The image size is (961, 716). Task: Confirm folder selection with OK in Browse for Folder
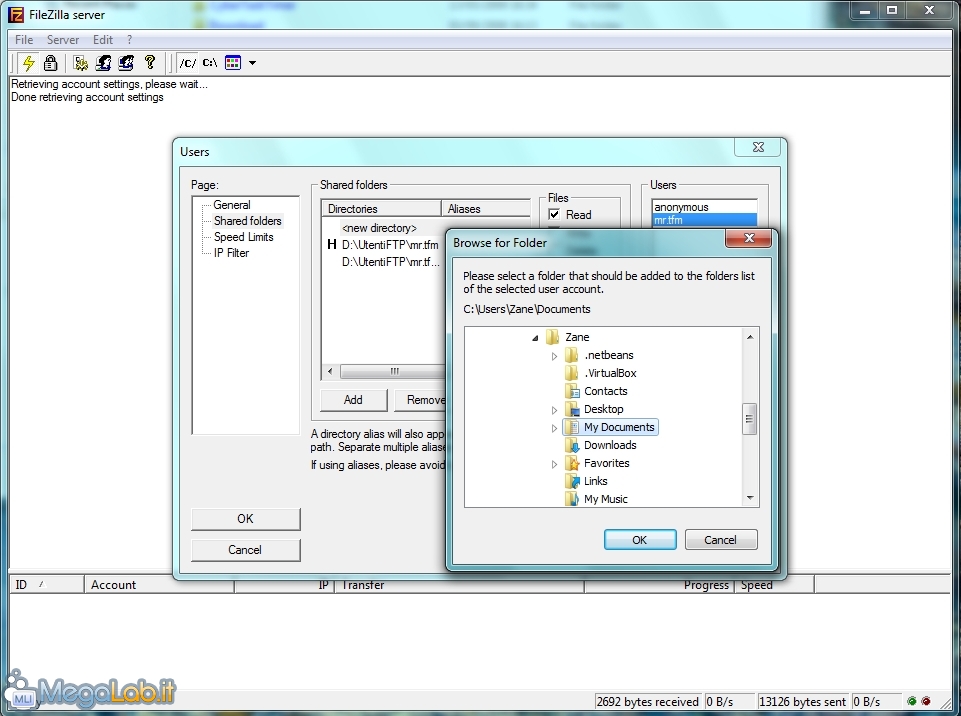(x=640, y=539)
